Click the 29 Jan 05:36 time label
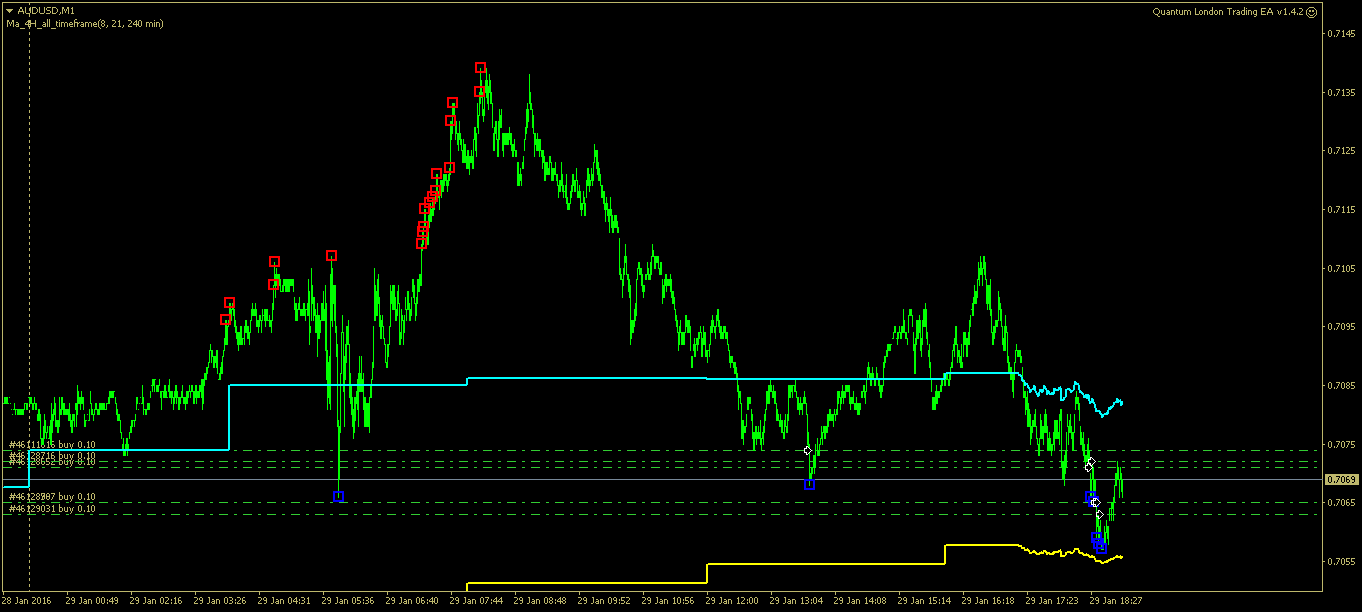 click(348, 601)
